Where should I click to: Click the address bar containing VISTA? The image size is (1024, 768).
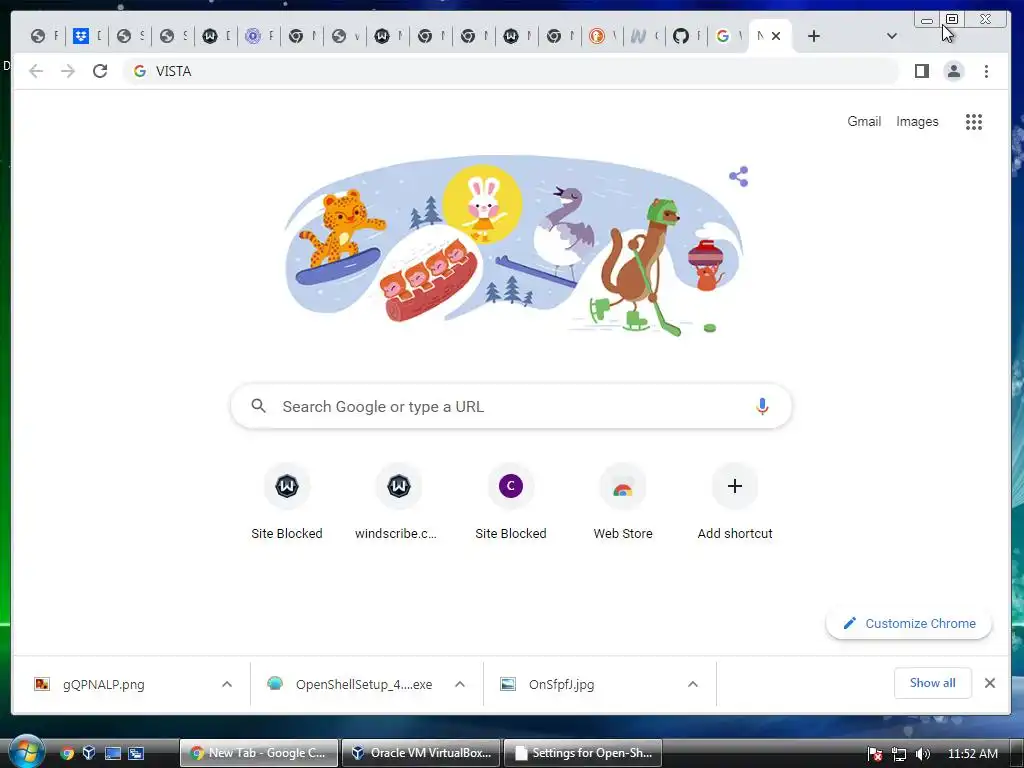511,71
